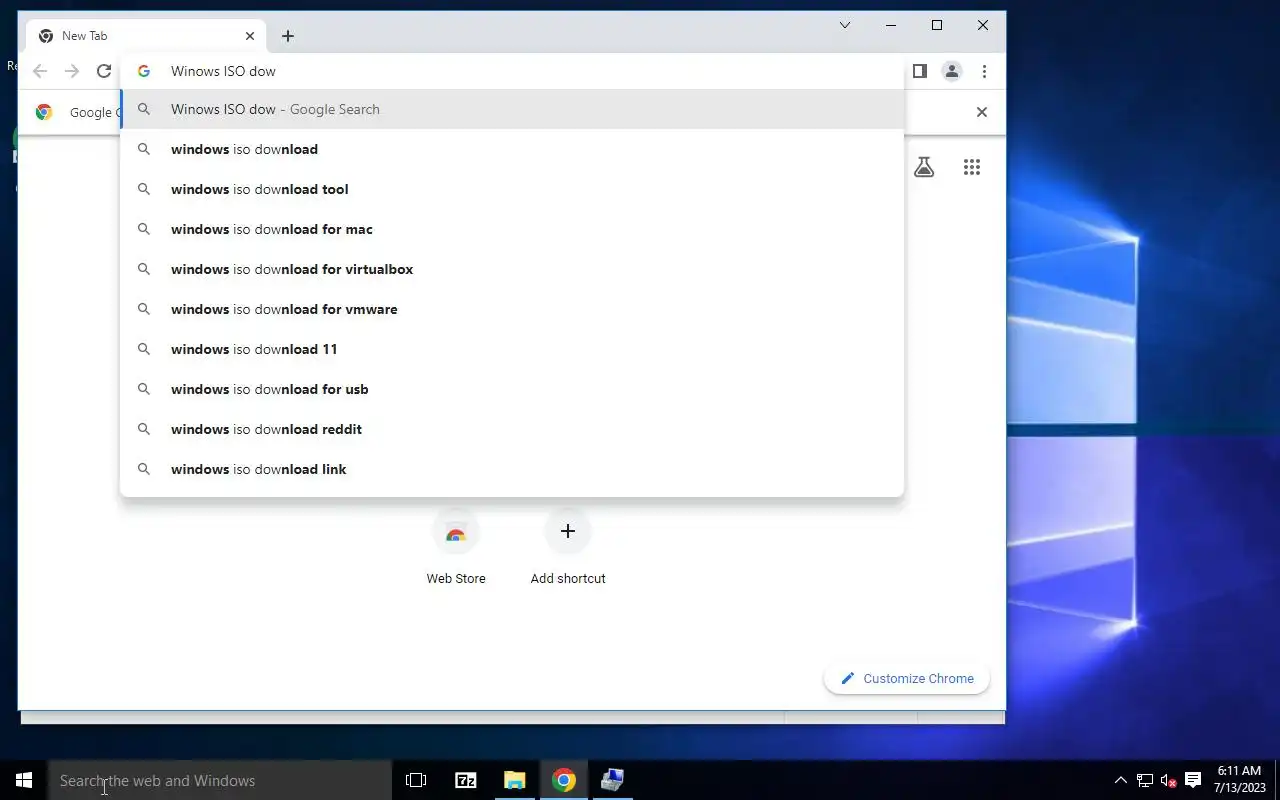
Task: Open the installer app on the taskbar
Action: pyautogui.click(x=612, y=780)
